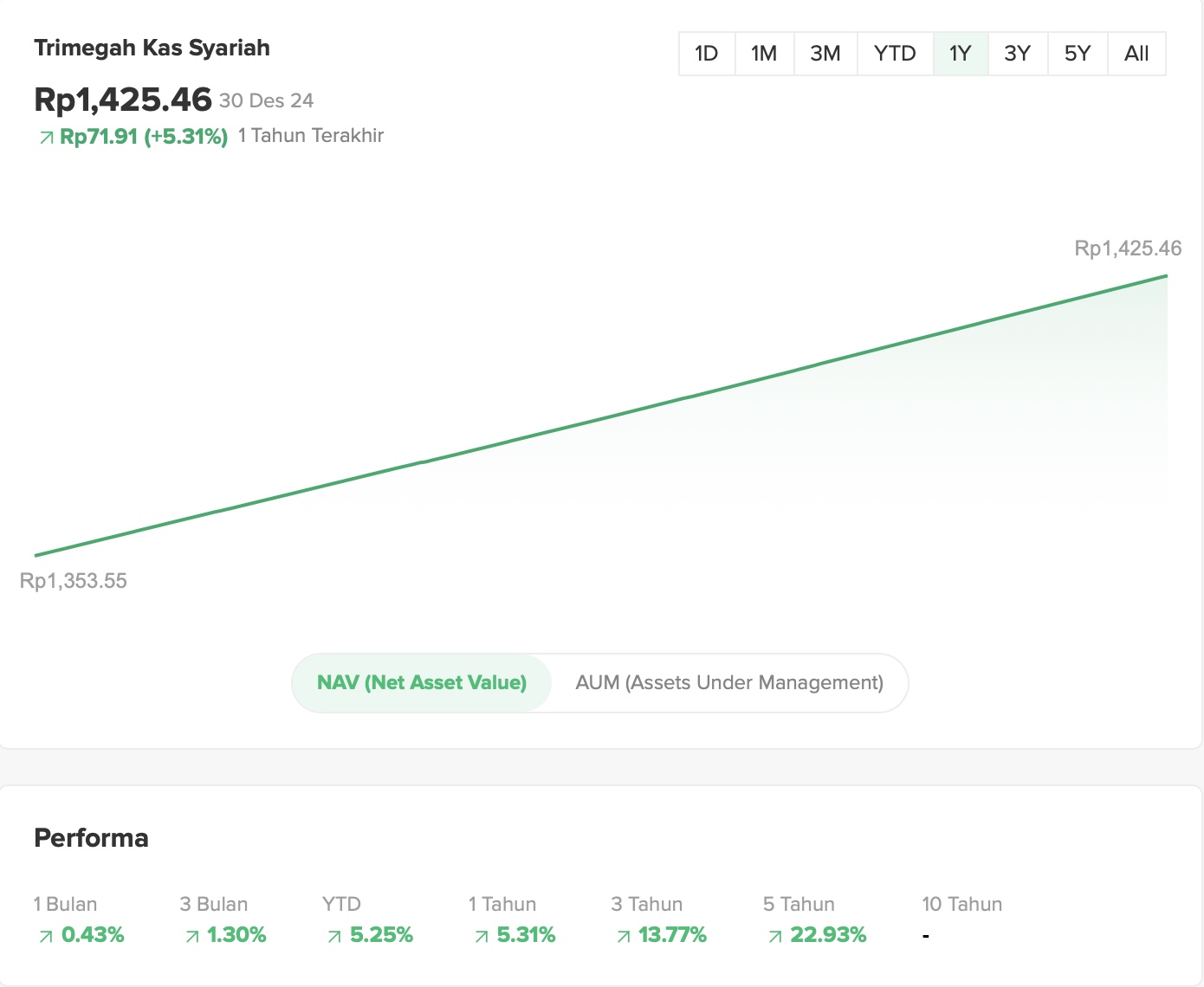Choose the 3M time range

(825, 53)
